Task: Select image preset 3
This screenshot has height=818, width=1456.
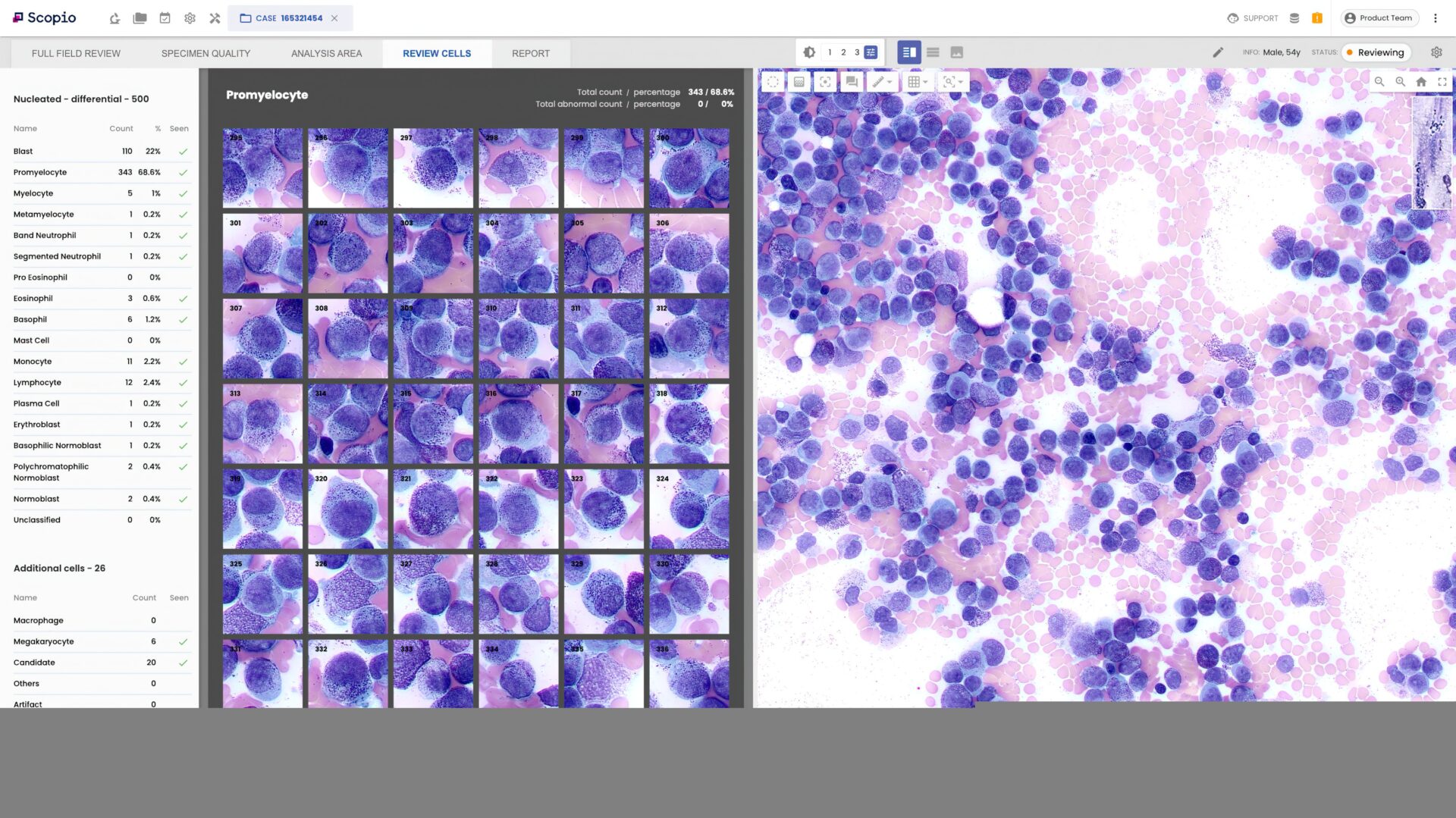Action: click(x=857, y=52)
